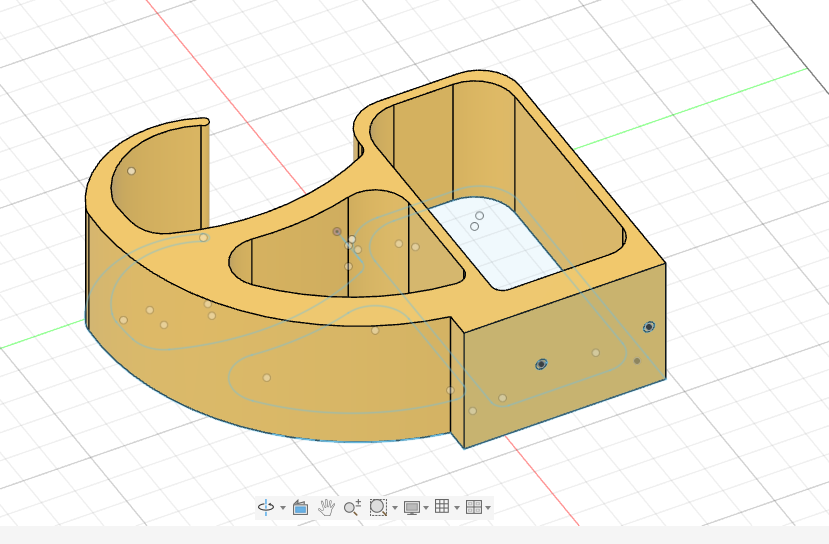Select the left hole on flat side face
The image size is (829, 544).
[541, 364]
